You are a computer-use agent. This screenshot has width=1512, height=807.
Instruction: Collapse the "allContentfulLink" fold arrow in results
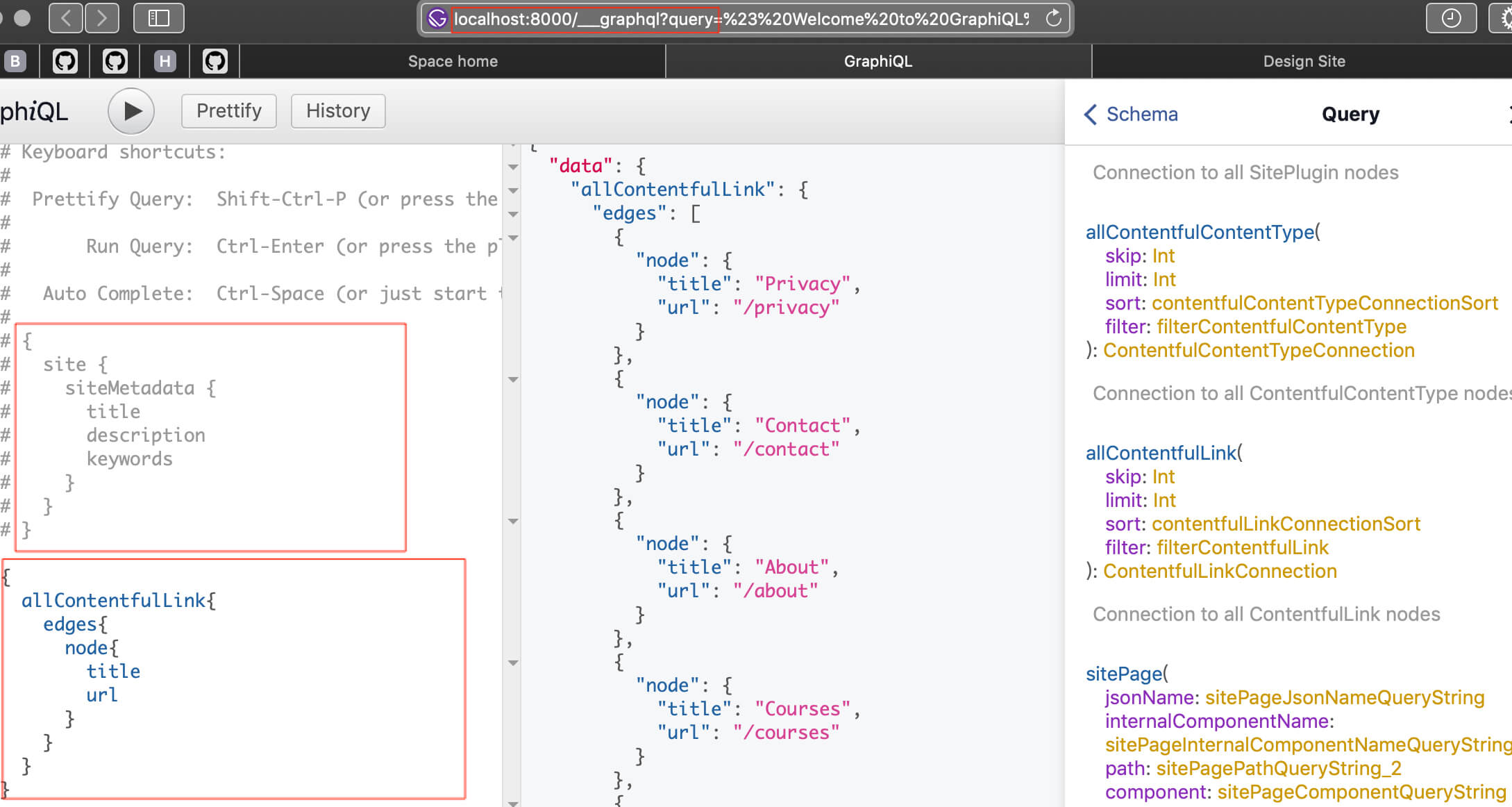click(513, 190)
